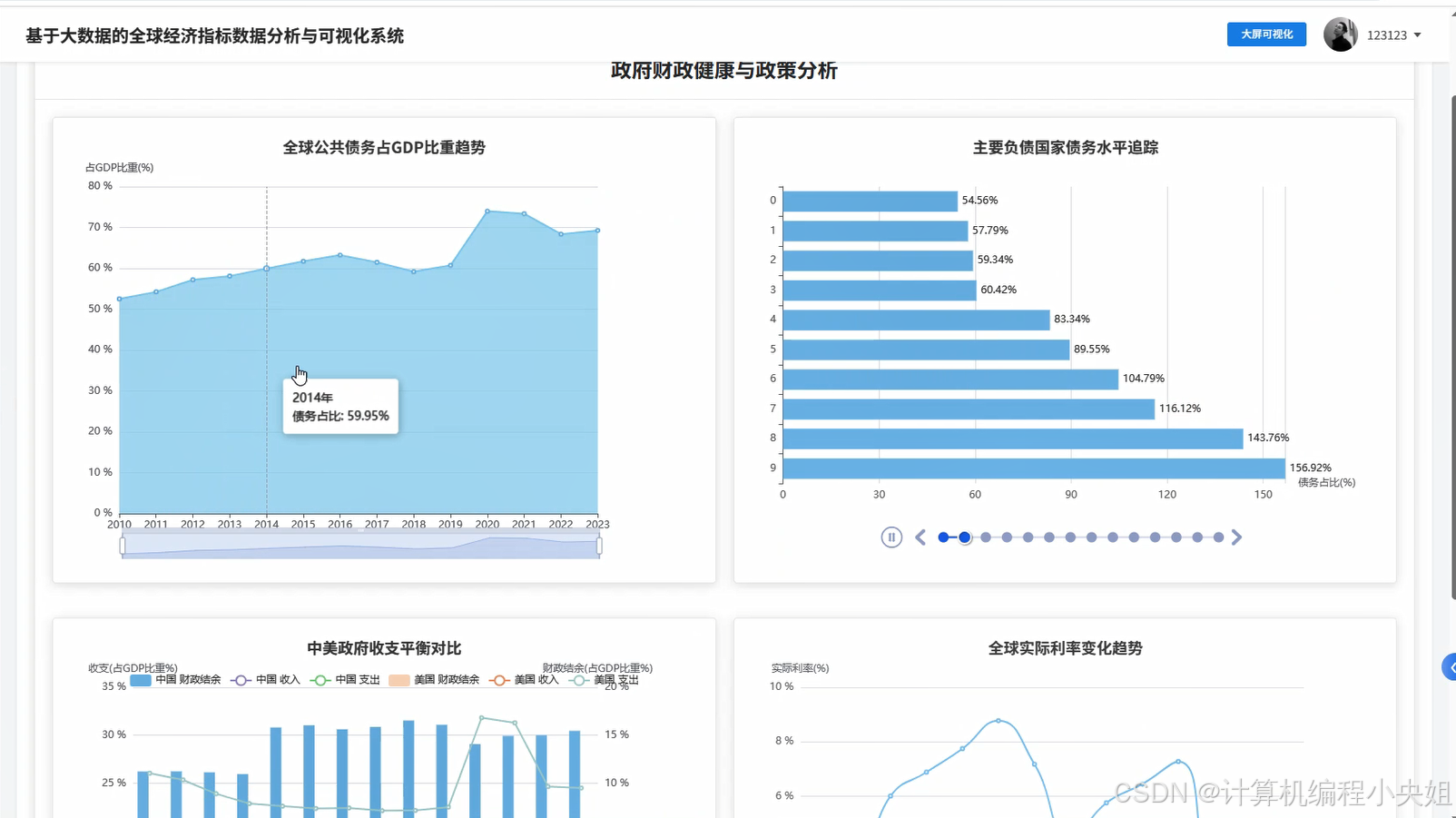
Task: Go to previous timeline step arrow
Action: point(920,537)
